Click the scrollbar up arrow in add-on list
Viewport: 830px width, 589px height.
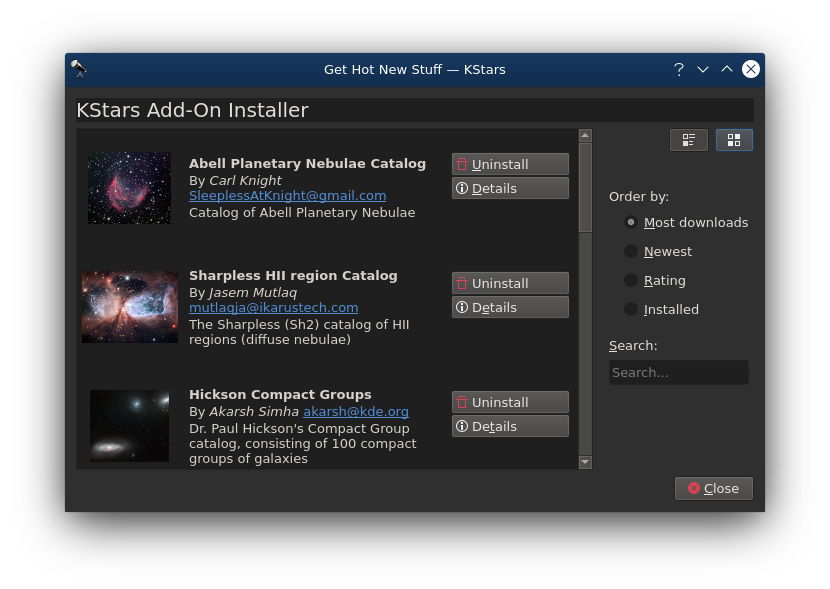tap(585, 135)
